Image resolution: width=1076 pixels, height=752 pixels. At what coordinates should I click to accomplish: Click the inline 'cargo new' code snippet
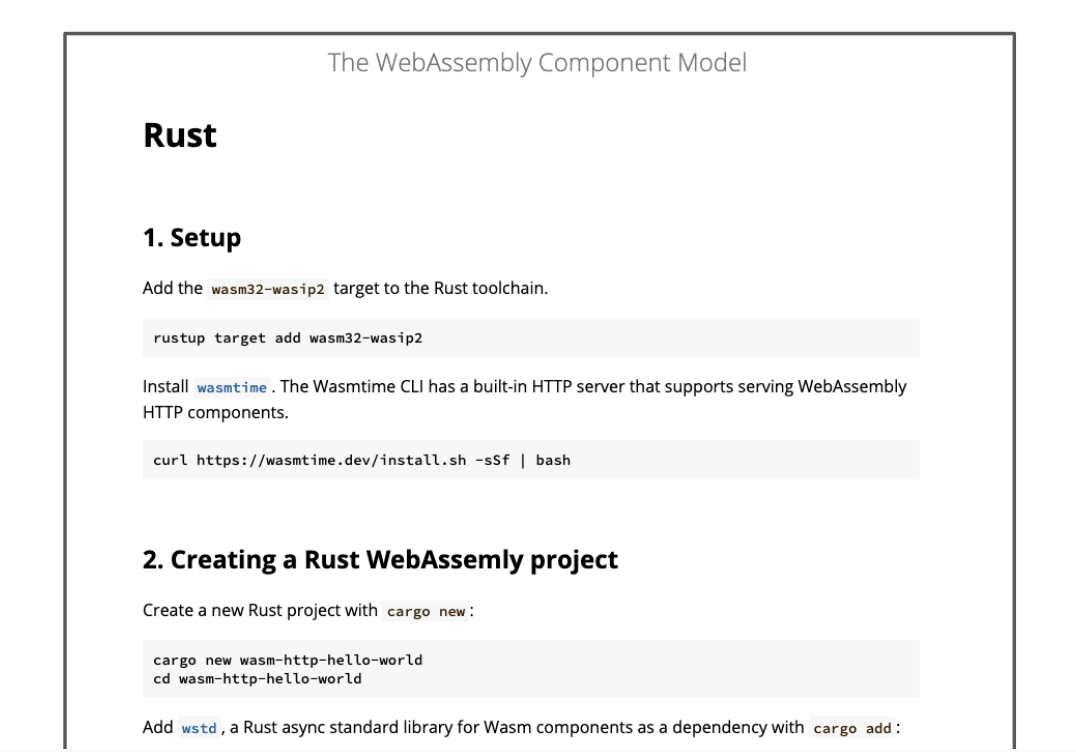(426, 611)
